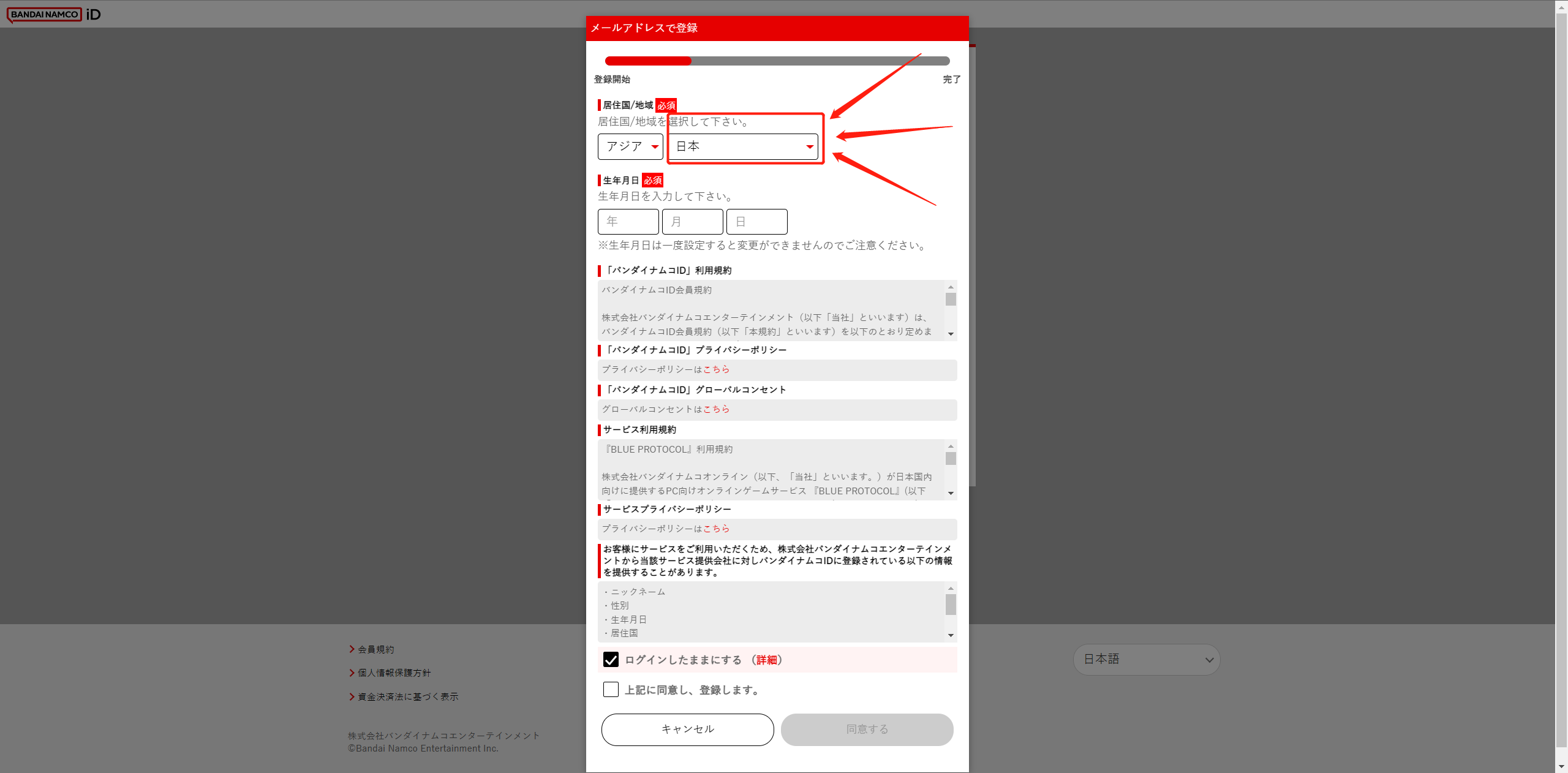Viewport: 1568px width, 773px height.
Task: Check 上記に同意し、登録します checkbox
Action: (x=611, y=690)
